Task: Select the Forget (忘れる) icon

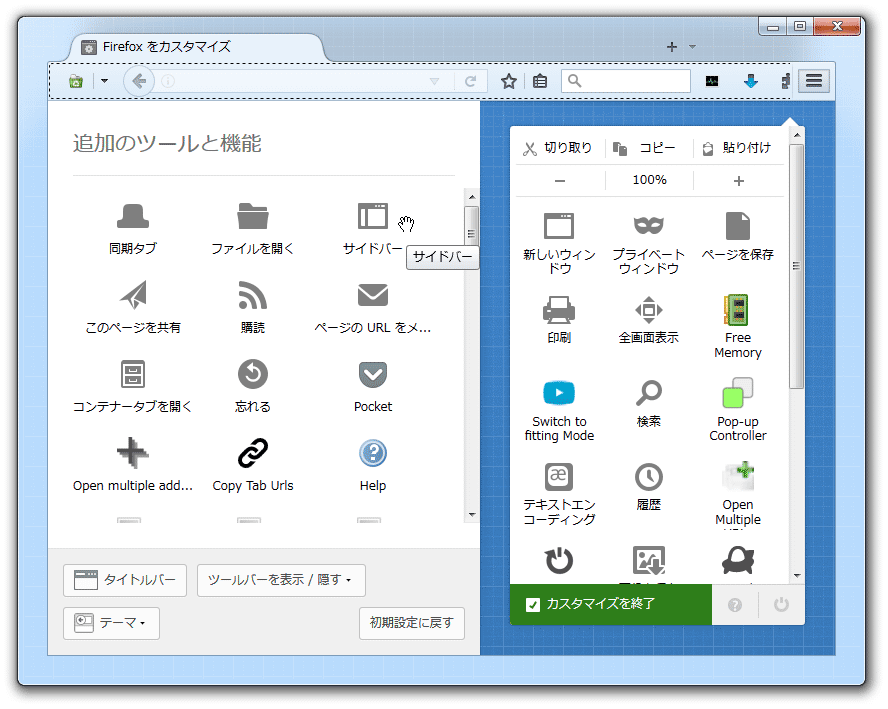Action: click(253, 374)
